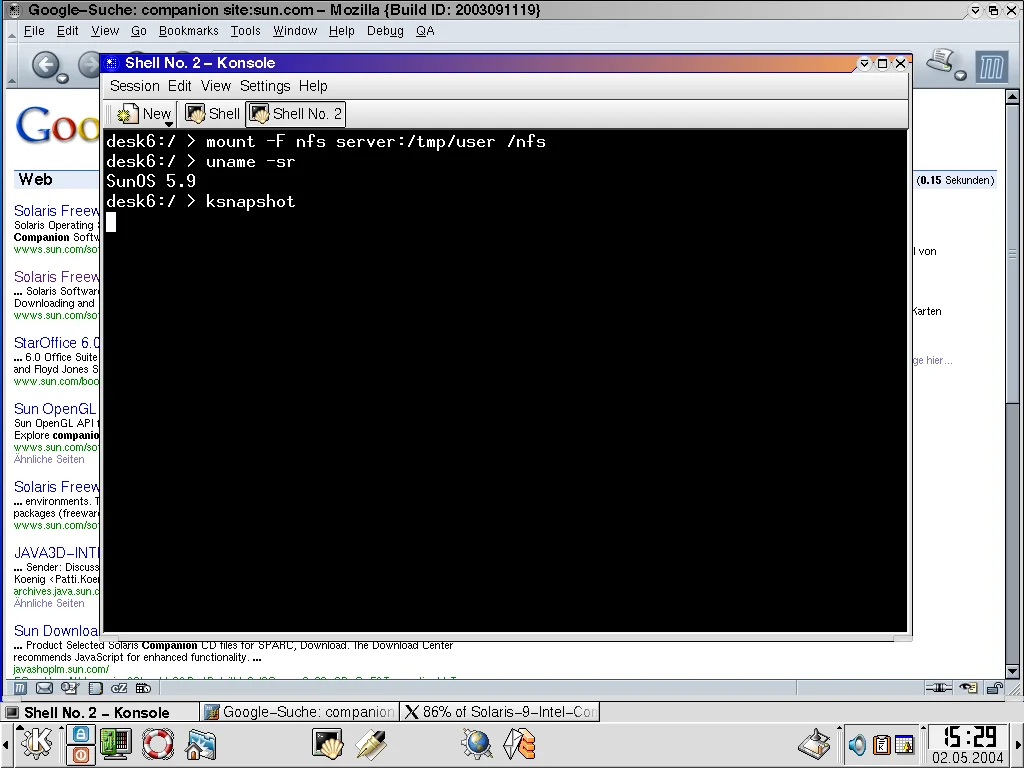Viewport: 1024px width, 768px height.
Task: Open the Sun Download search result link
Action: tap(56, 631)
